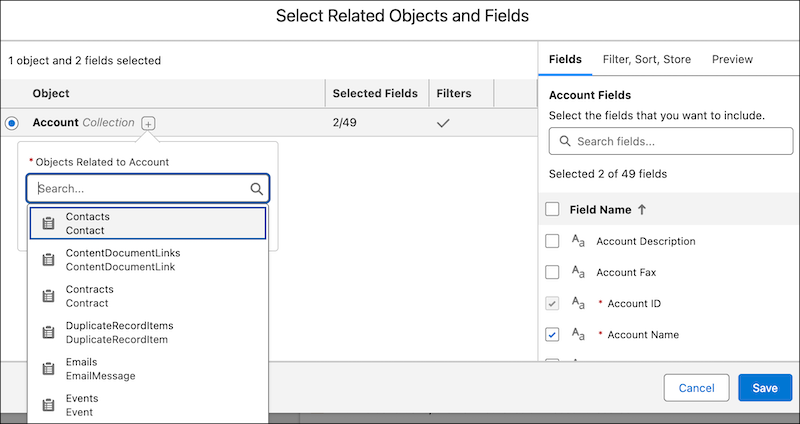Click the Account Fax field name

click(626, 272)
